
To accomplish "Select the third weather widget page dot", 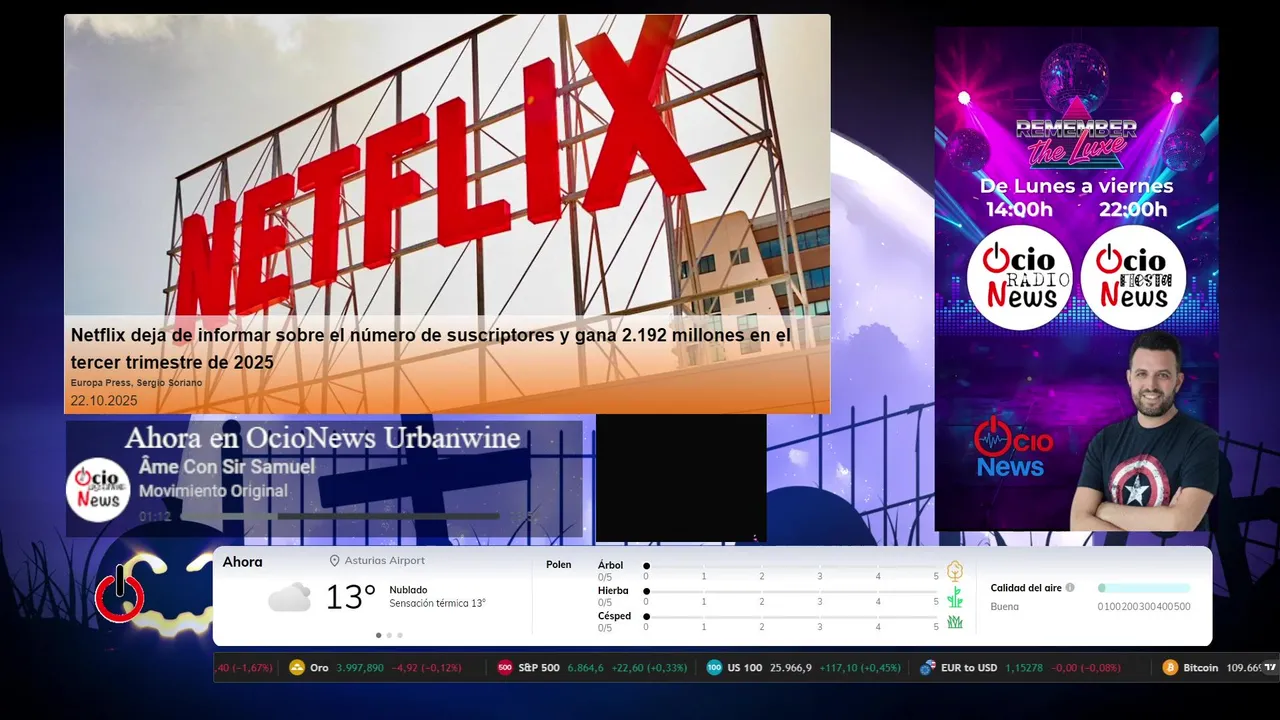I will click(x=400, y=635).
